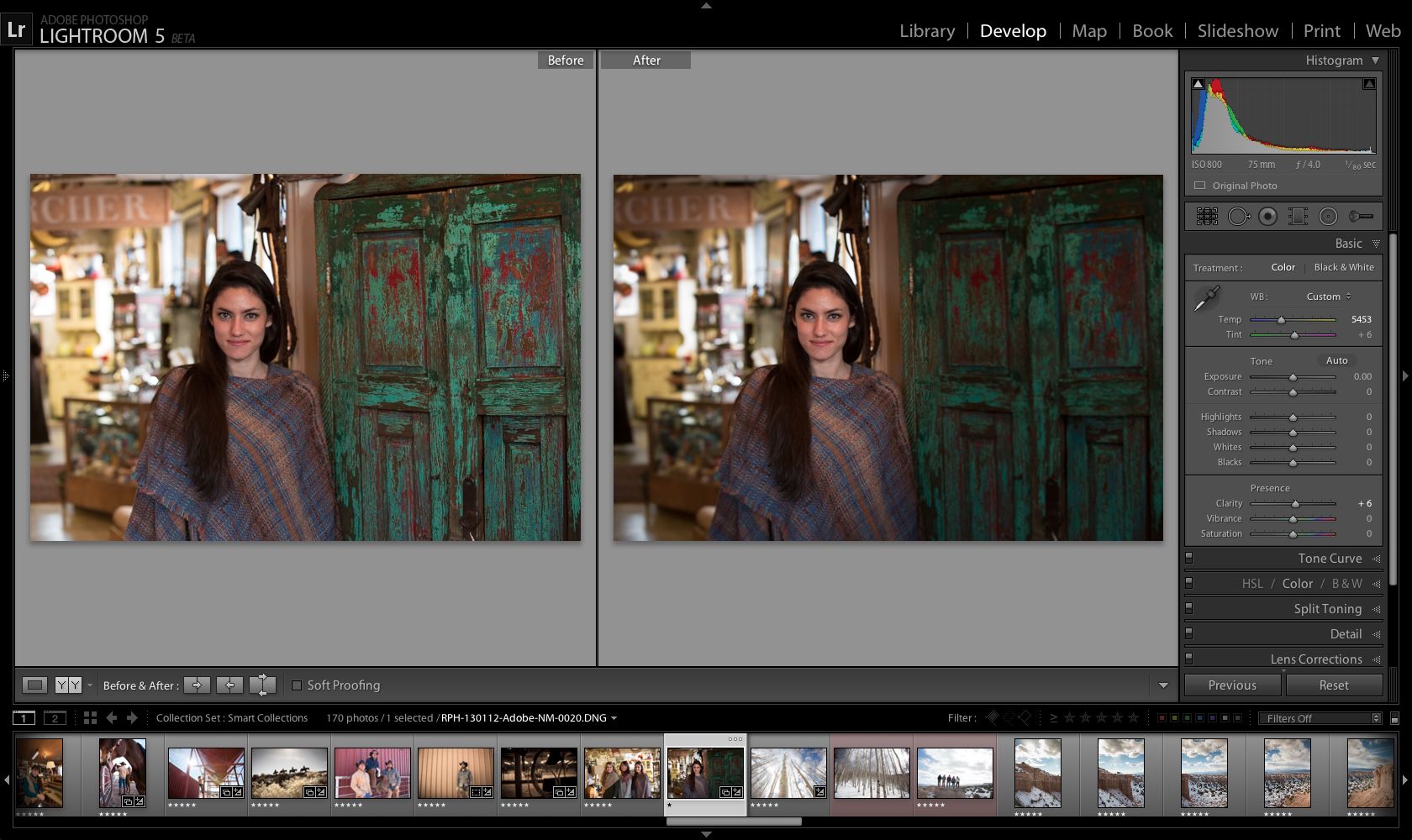Expand the Lens Corrections panel
Screen dimensions: 1412x840
pos(1315,659)
